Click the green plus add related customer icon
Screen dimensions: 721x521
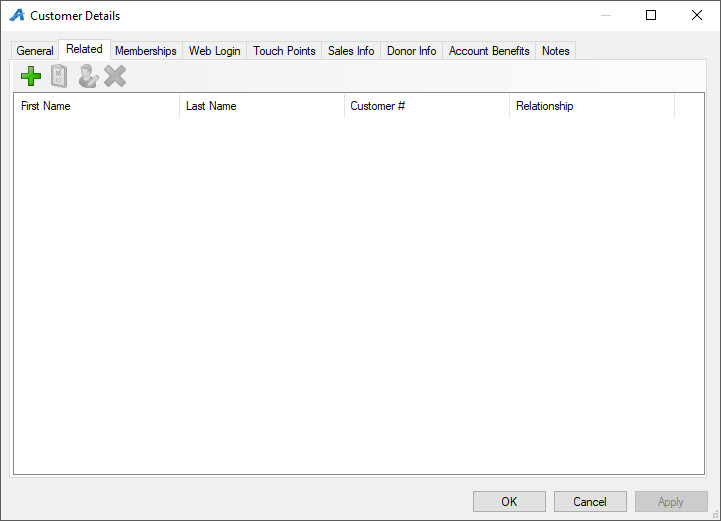coord(31,76)
